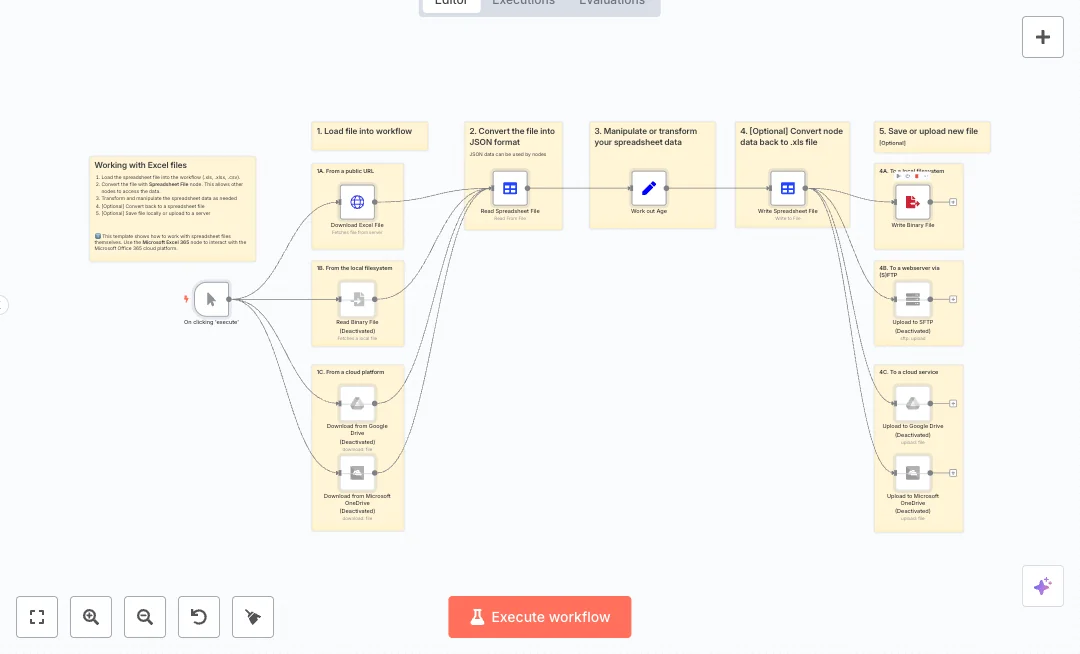Add a new node with the plus button
The width and height of the screenshot is (1080, 654).
(x=1043, y=37)
